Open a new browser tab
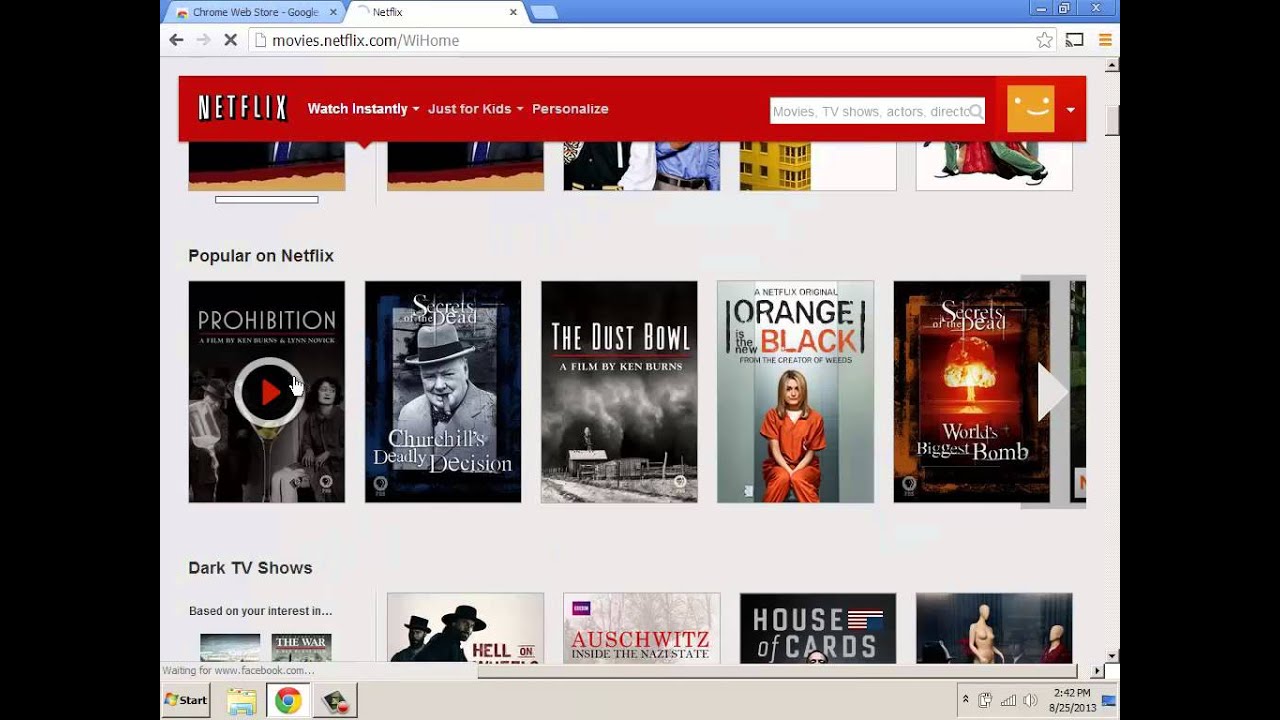The height and width of the screenshot is (720, 1280). pos(544,12)
